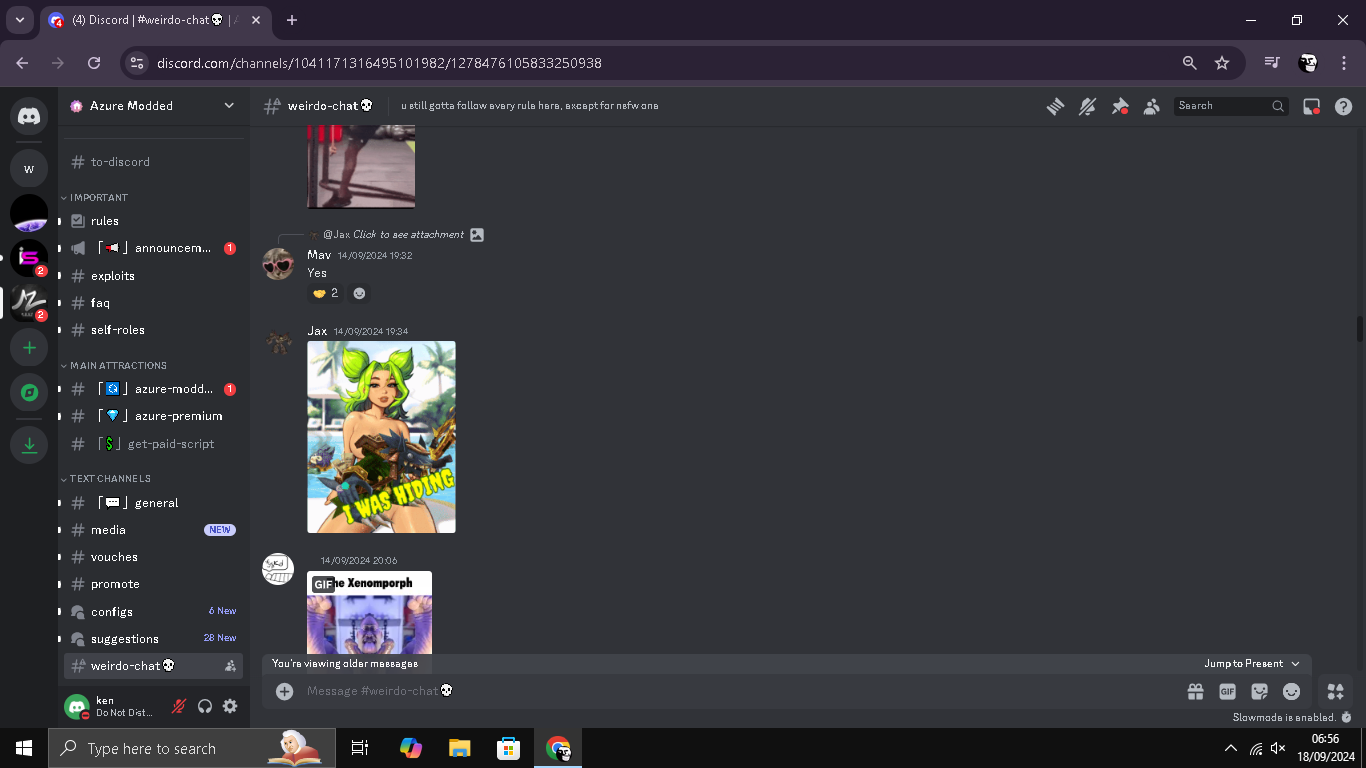Open the faq channel

click(154, 303)
